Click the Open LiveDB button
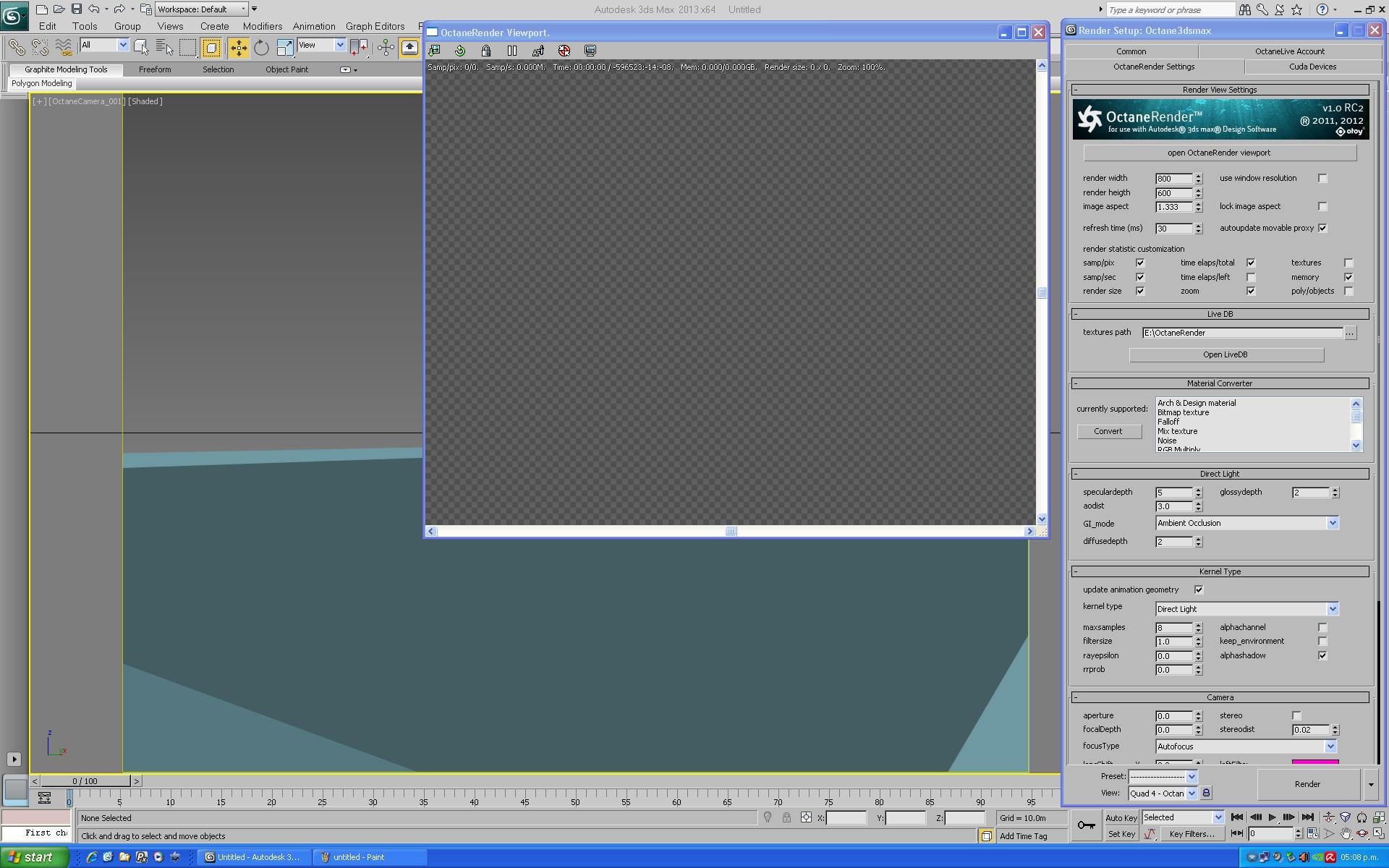The height and width of the screenshot is (868, 1389). 1226,354
